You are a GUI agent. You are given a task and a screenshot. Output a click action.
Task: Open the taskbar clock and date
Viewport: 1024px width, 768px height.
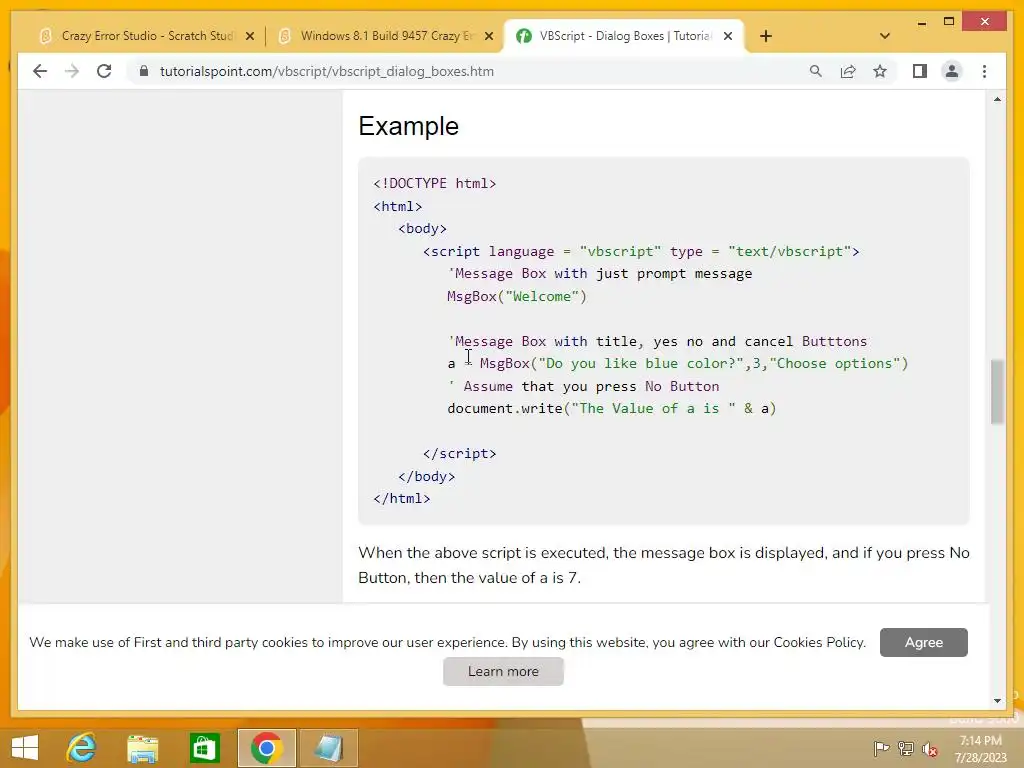[x=981, y=748]
